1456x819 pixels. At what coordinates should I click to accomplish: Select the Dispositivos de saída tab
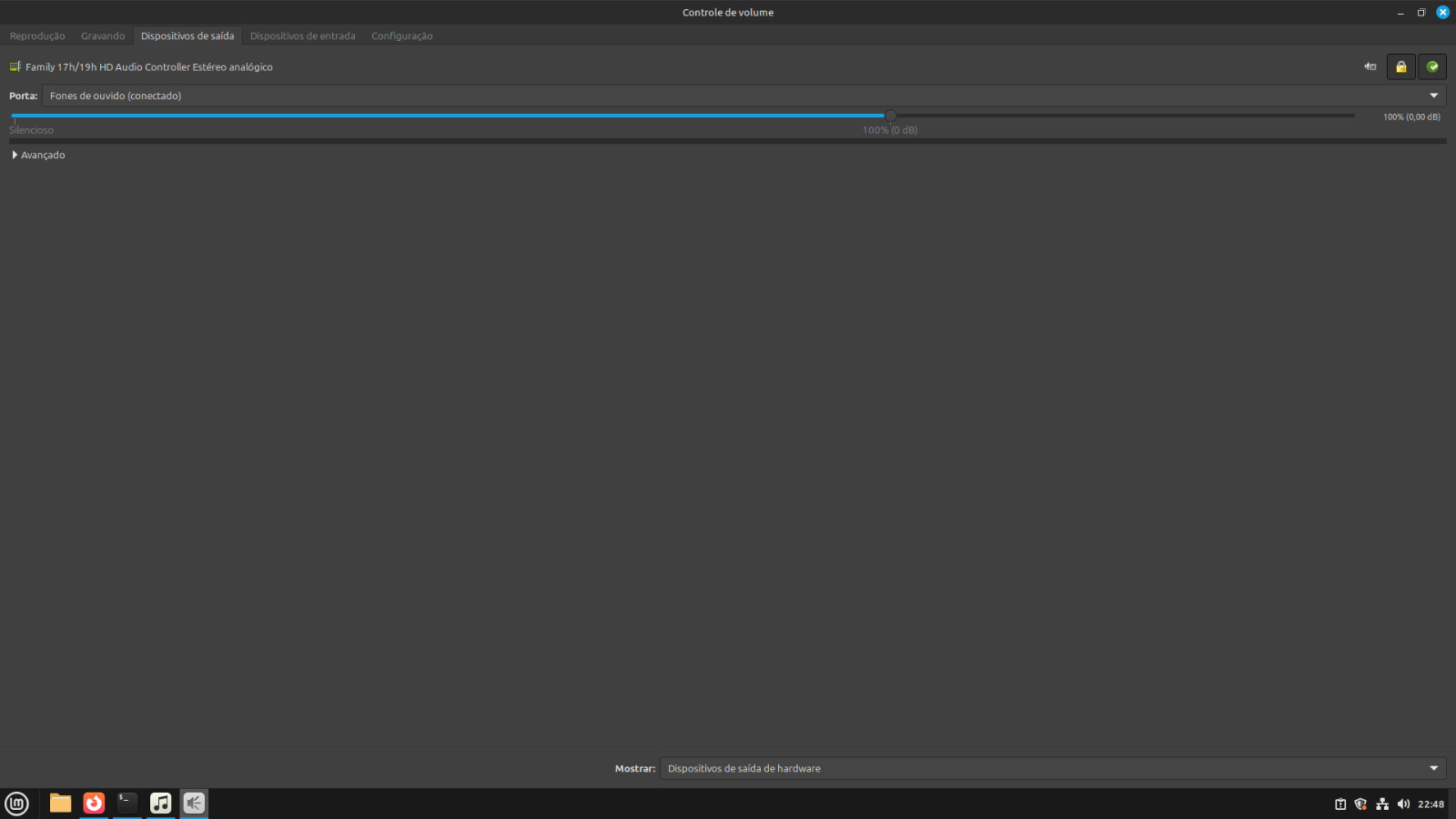[x=187, y=35]
